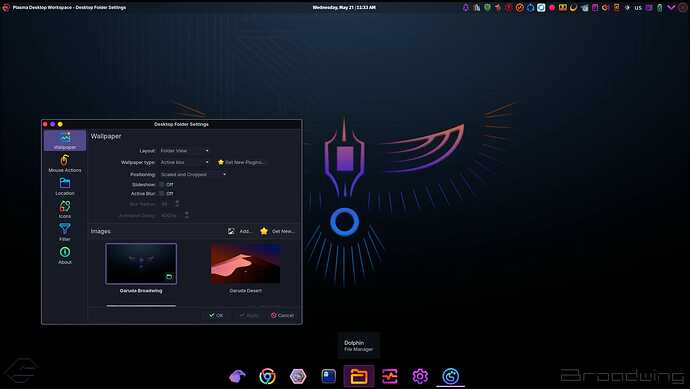Click the green shield tray icon
The height and width of the screenshot is (389, 690).
tap(487, 7)
